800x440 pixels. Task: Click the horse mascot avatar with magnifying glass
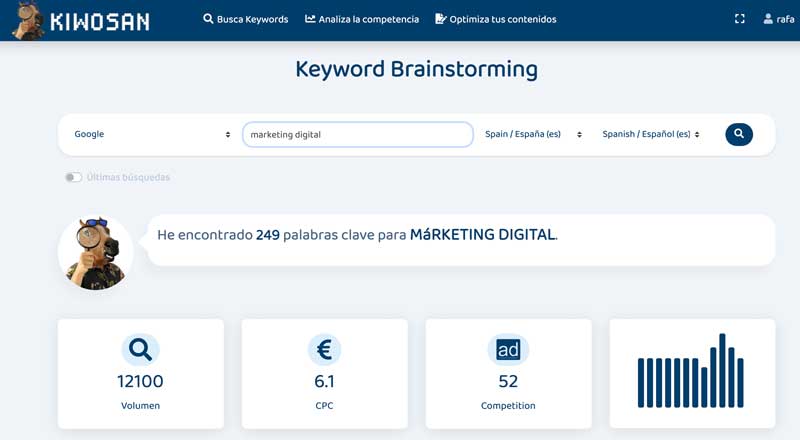pos(95,253)
